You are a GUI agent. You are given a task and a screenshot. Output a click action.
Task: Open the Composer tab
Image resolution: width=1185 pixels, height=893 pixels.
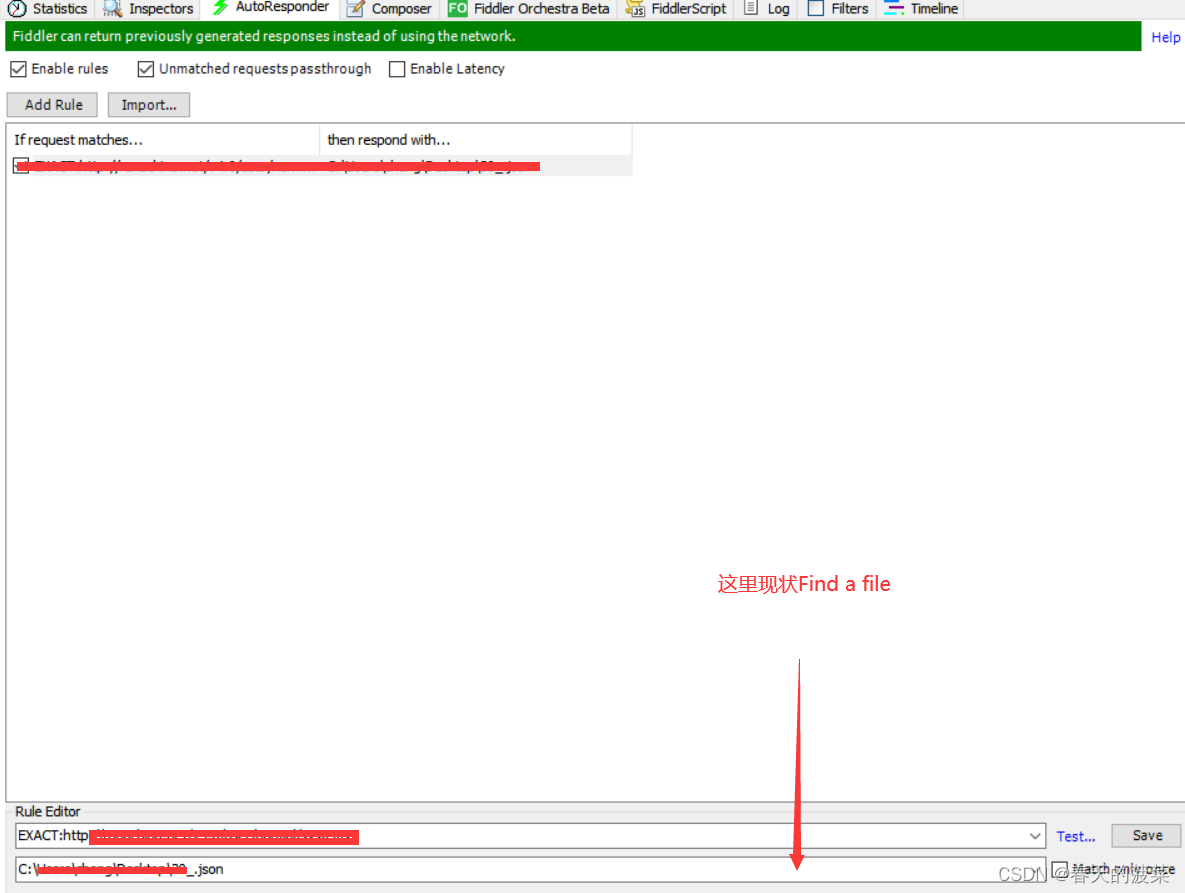click(390, 9)
